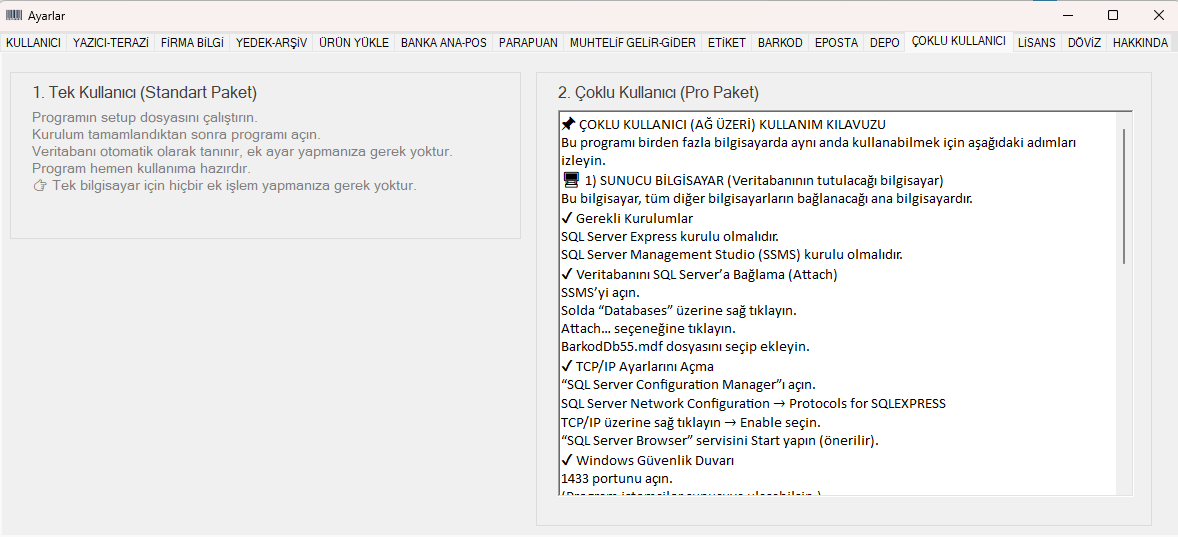Open the BANKA ANA-POS tab
The width and height of the screenshot is (1178, 537).
point(443,43)
